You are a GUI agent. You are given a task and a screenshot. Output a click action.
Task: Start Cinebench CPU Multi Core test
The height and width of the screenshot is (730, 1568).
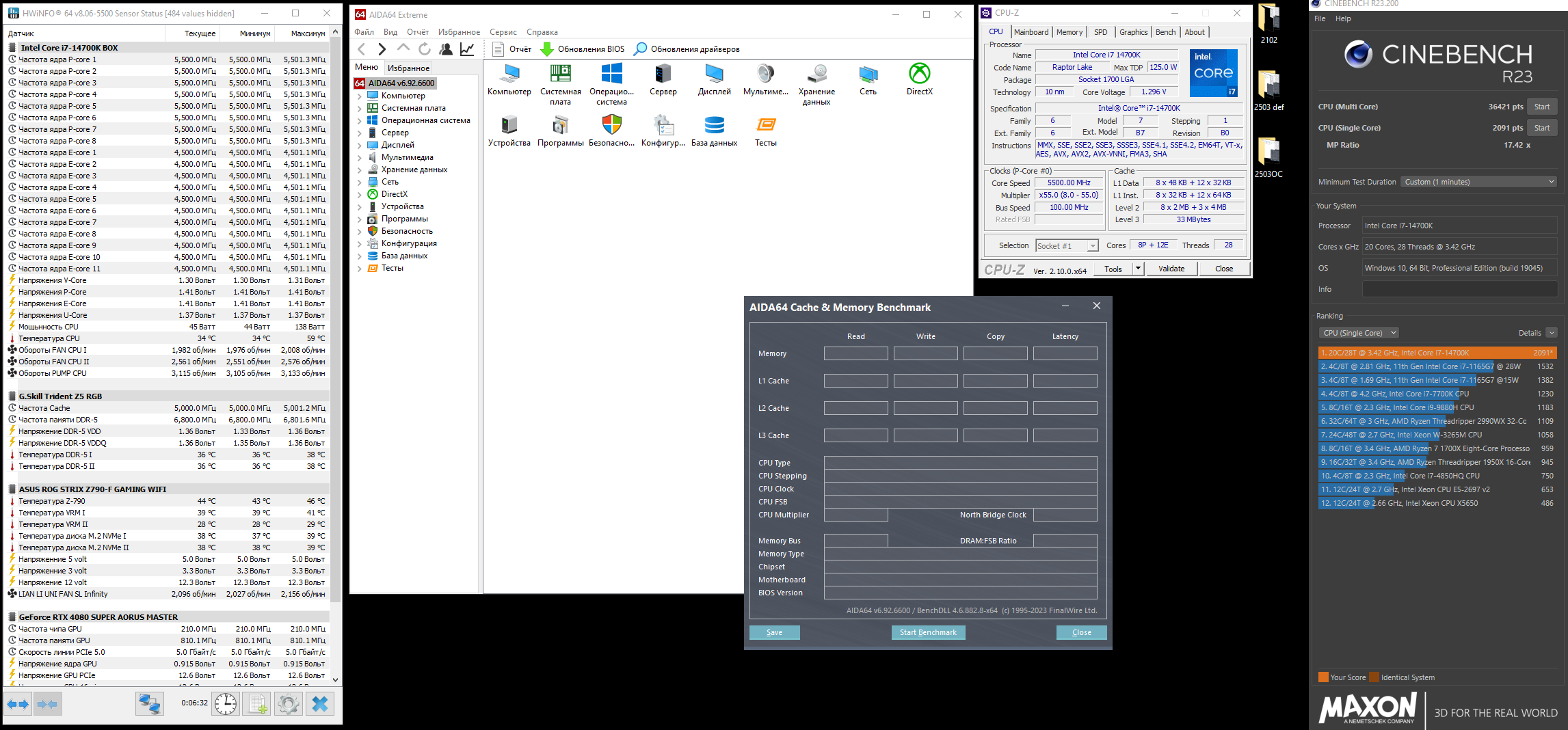coord(1542,107)
